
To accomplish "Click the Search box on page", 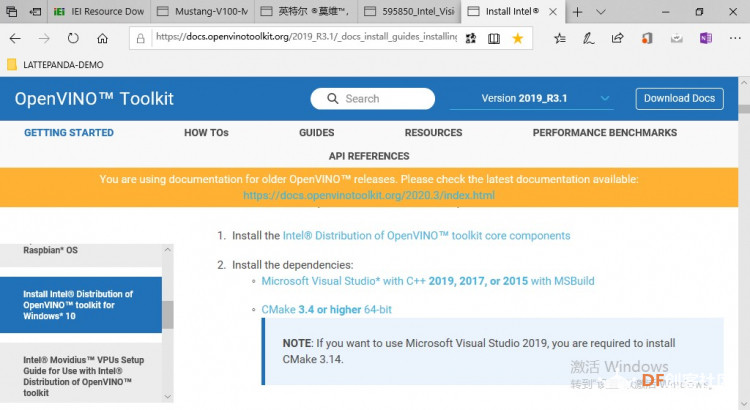I will [372, 99].
